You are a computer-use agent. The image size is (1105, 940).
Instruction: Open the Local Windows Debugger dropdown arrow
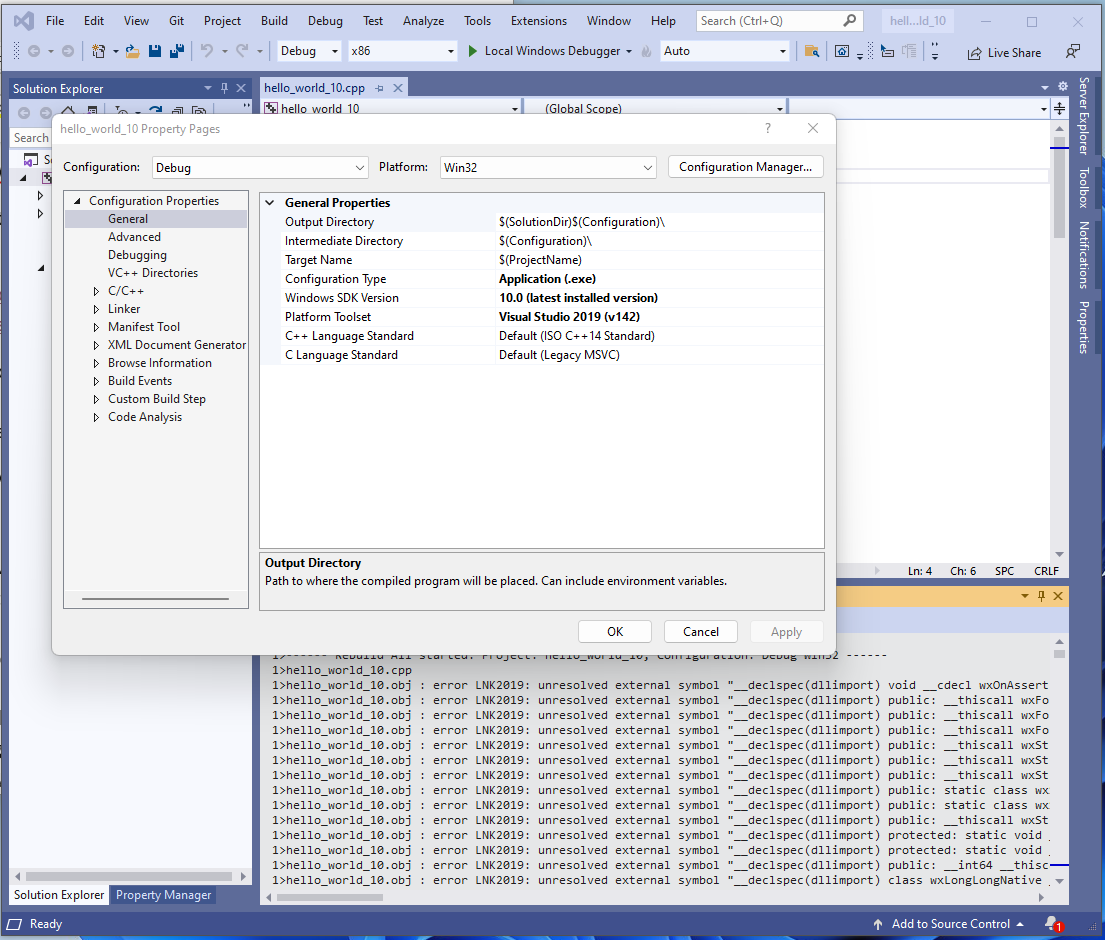629,51
